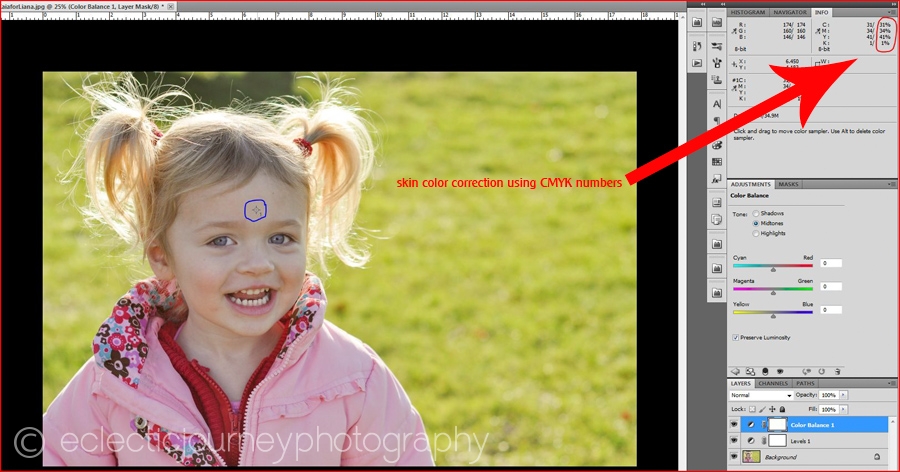
Task: Select Shadows tone radio button
Action: 755,213
